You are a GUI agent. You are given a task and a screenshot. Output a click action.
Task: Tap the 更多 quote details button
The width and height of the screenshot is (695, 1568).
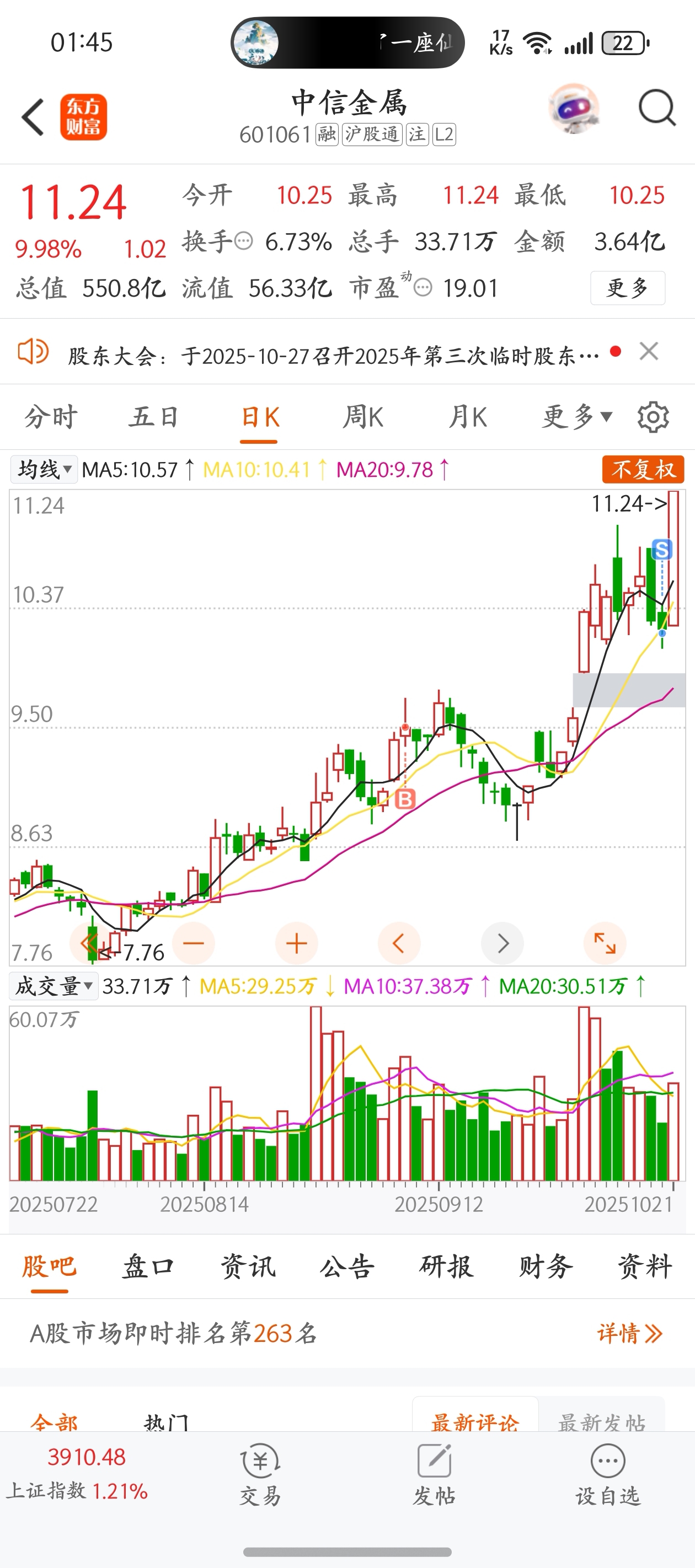(627, 287)
